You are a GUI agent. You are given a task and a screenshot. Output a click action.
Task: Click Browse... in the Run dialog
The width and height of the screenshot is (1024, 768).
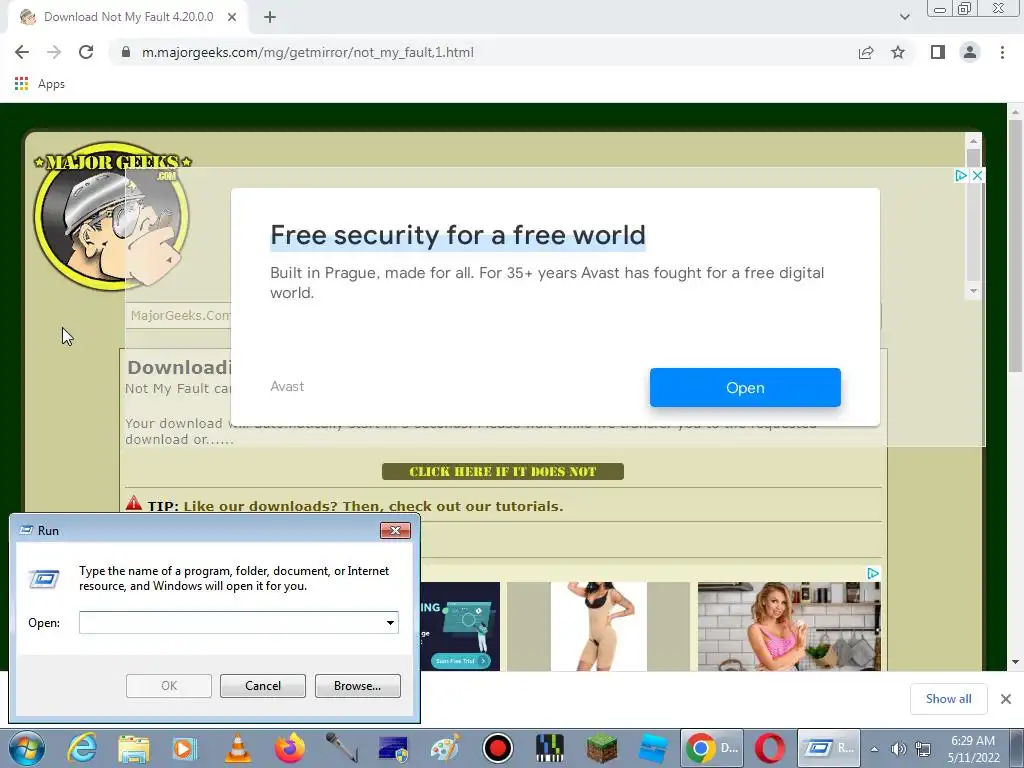(357, 686)
